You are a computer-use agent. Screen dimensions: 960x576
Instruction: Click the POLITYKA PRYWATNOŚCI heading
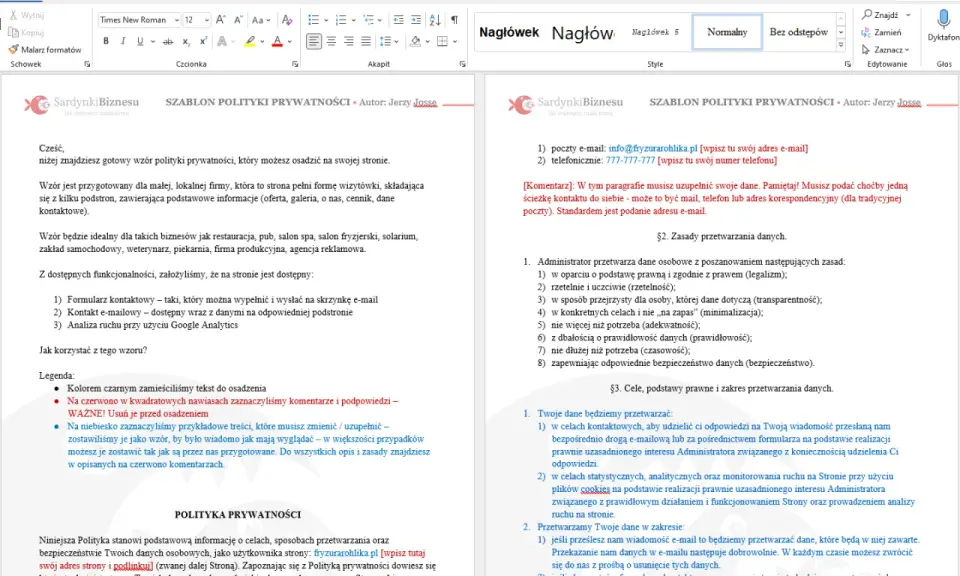[x=238, y=515]
